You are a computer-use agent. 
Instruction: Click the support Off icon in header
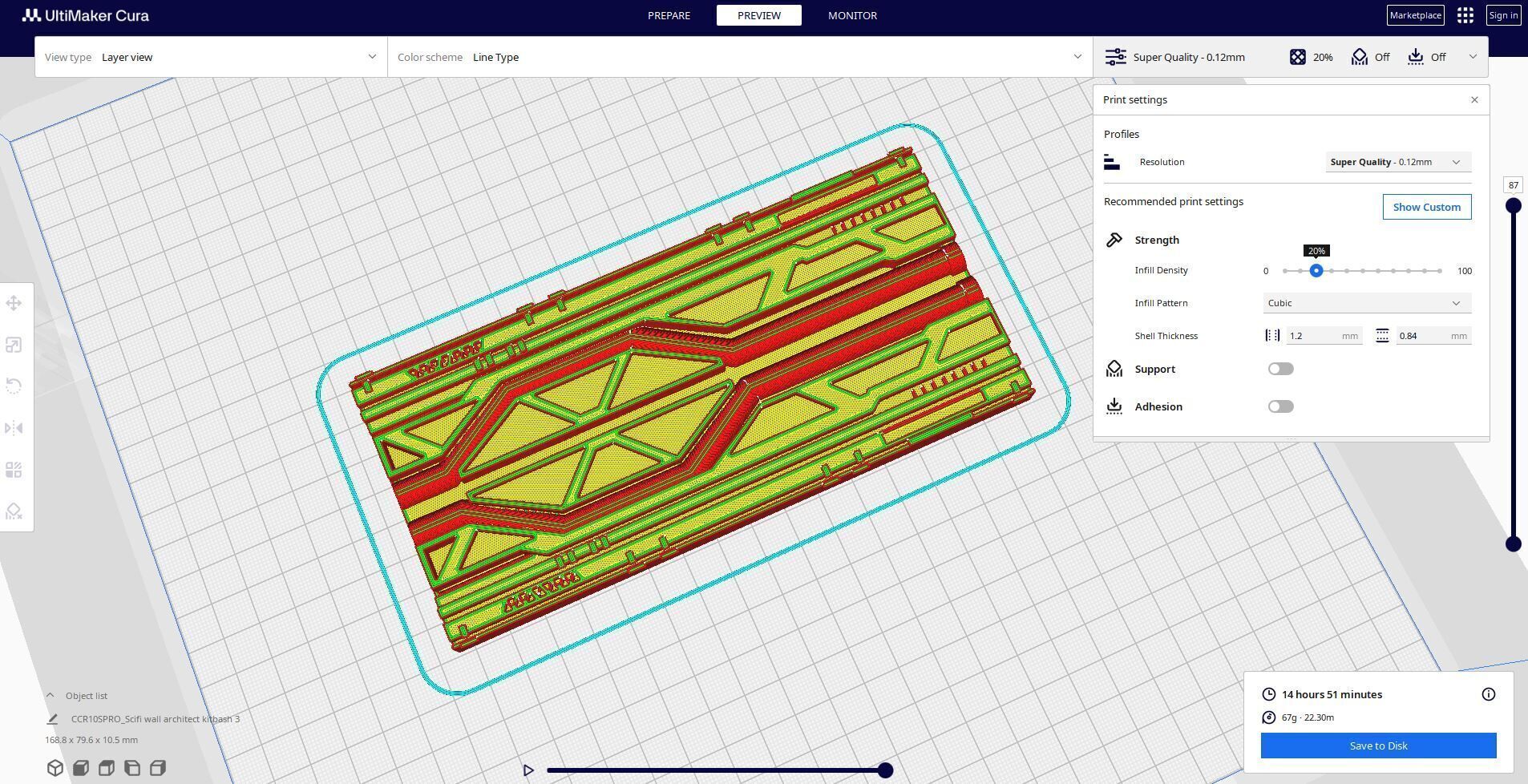click(1360, 57)
